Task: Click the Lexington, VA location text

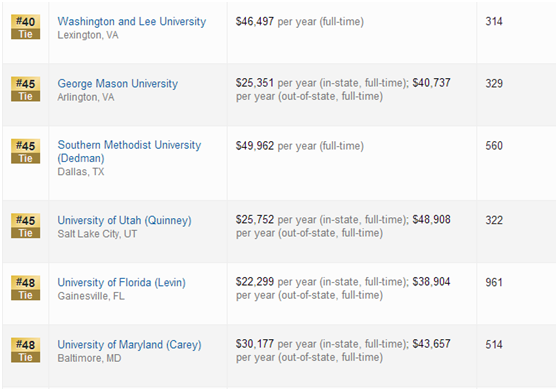Action: 88,35
